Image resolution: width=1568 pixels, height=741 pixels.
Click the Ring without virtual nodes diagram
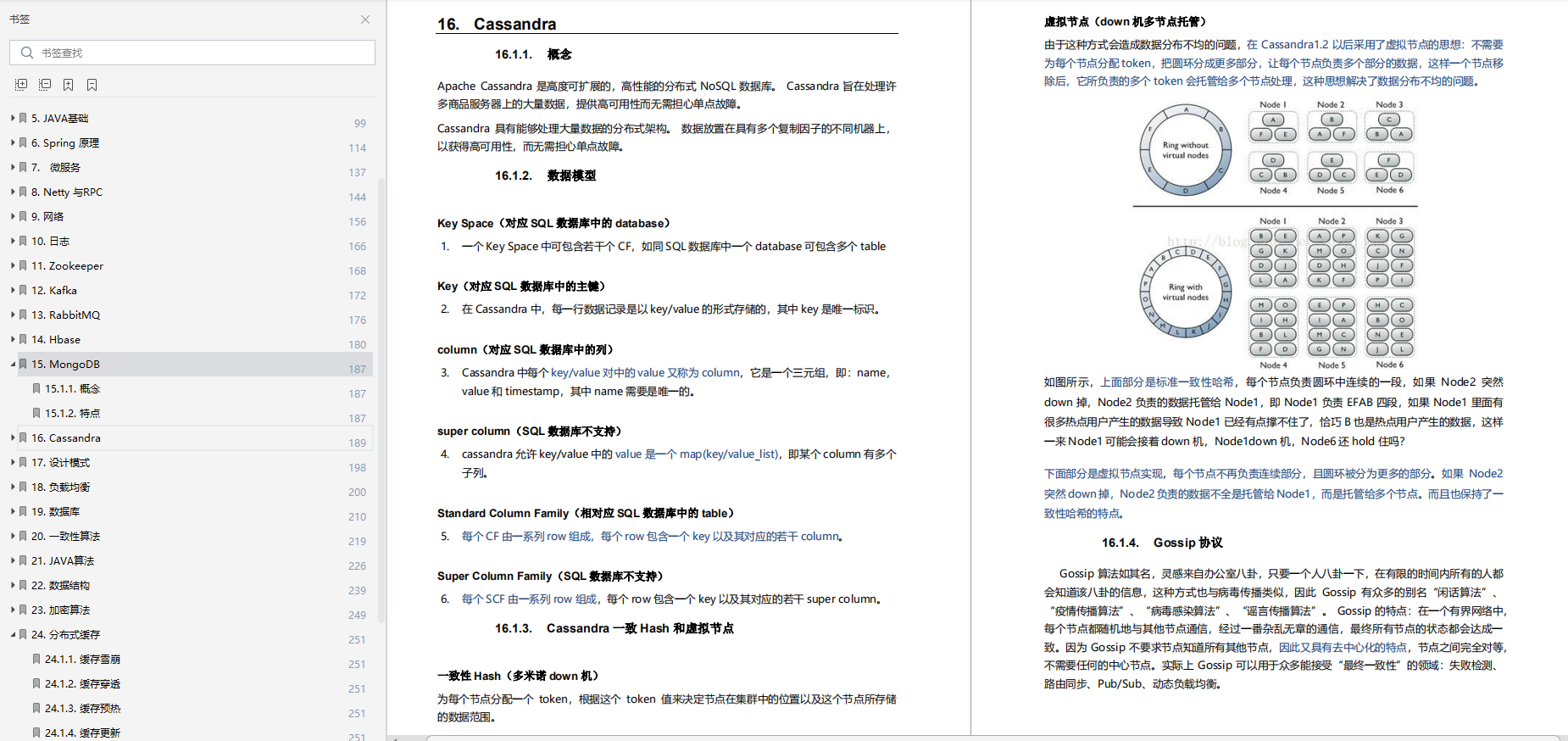(1186, 150)
